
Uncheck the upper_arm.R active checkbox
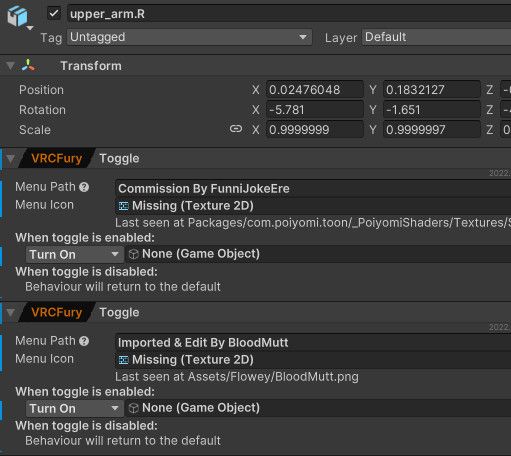coord(54,14)
